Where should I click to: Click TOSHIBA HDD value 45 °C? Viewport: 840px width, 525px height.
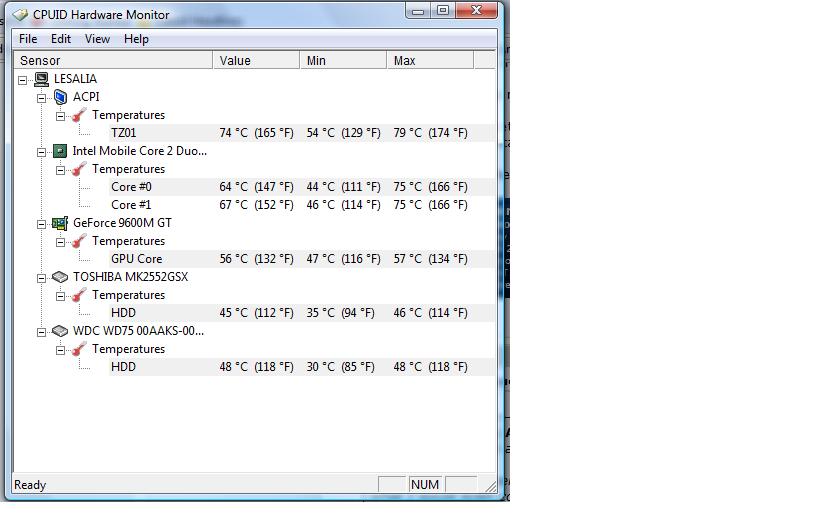[256, 313]
